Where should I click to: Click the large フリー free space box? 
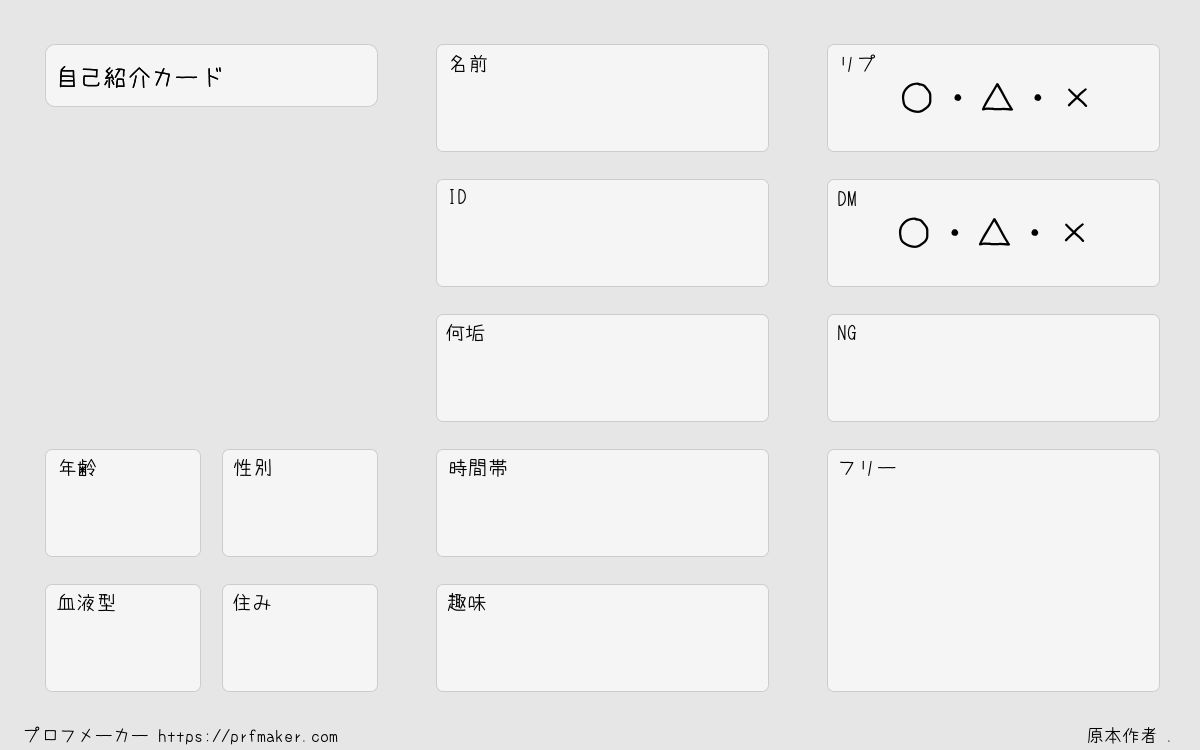click(993, 570)
